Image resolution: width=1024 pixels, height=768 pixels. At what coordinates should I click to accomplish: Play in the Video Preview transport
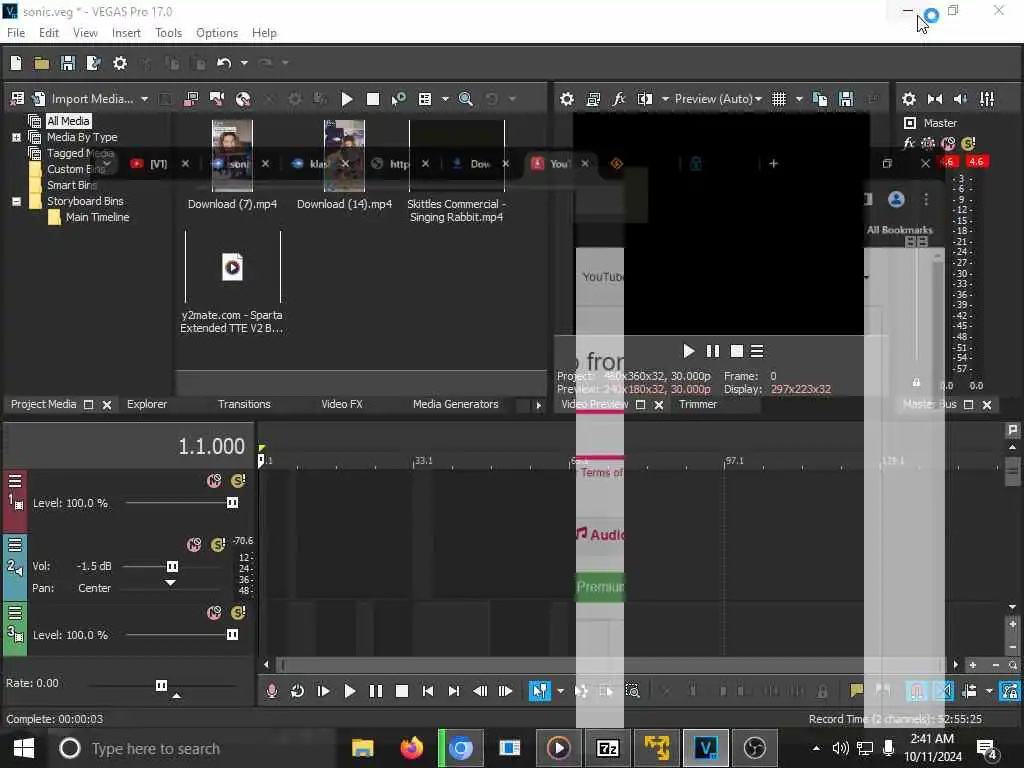pos(688,351)
